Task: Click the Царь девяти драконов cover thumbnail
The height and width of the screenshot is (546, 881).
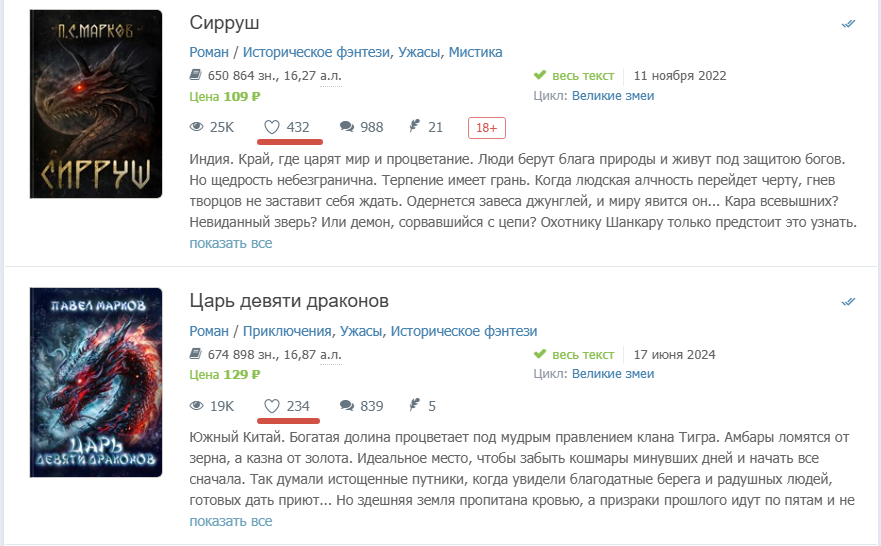Action: coord(96,382)
